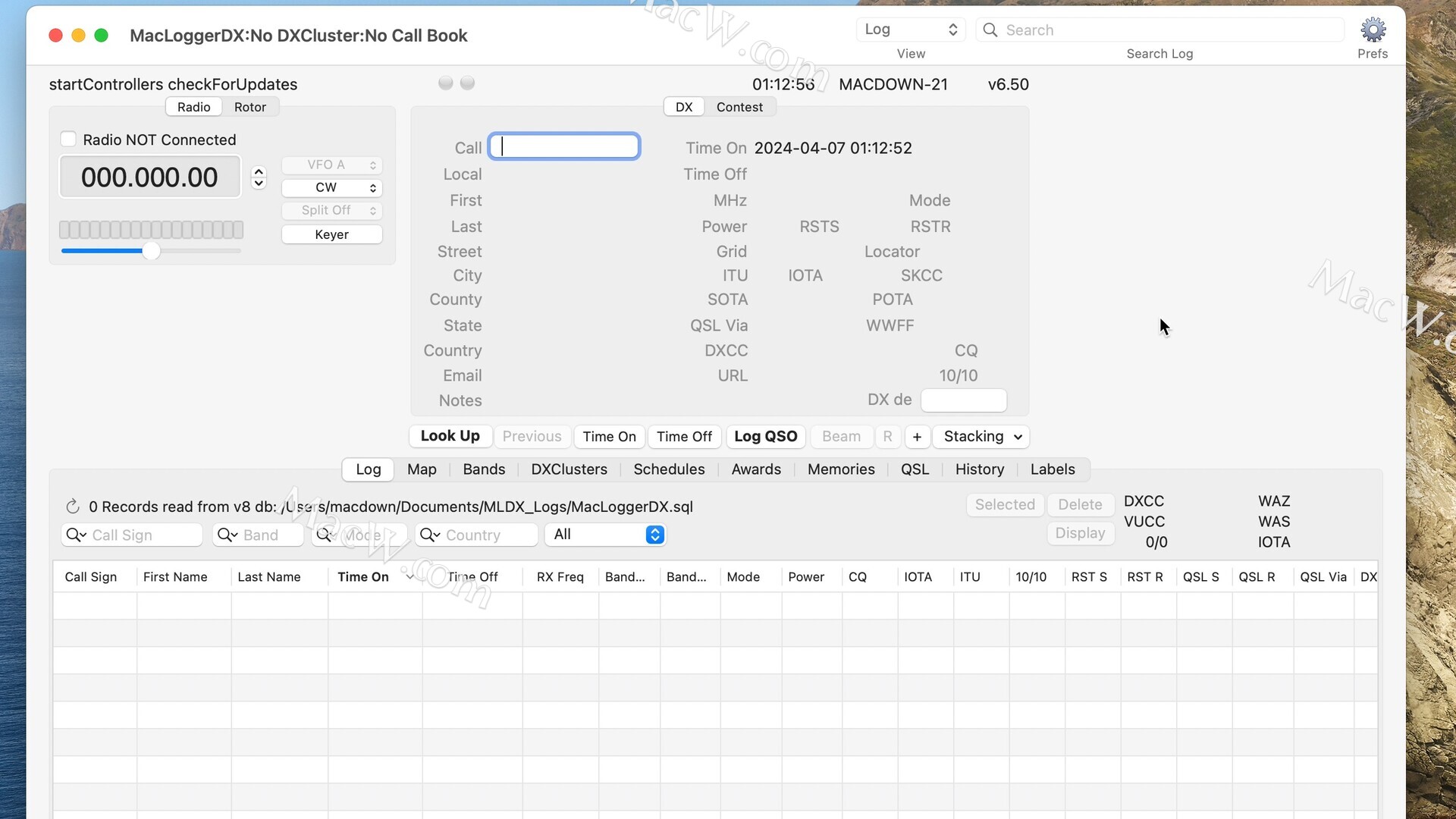Open the VFO A selector
Screen dimensions: 1456x819
point(332,165)
